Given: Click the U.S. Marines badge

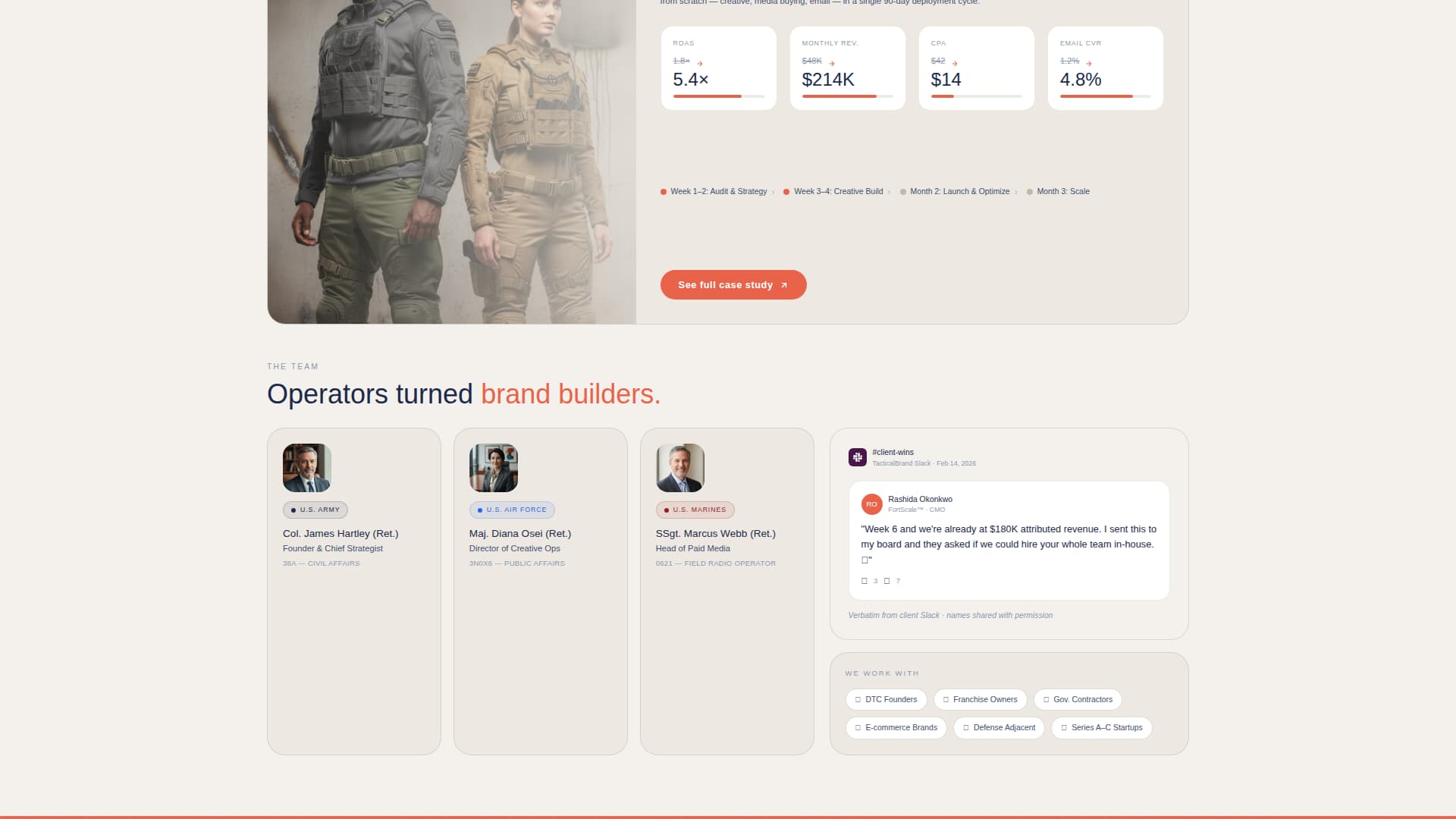Looking at the screenshot, I should 695,510.
